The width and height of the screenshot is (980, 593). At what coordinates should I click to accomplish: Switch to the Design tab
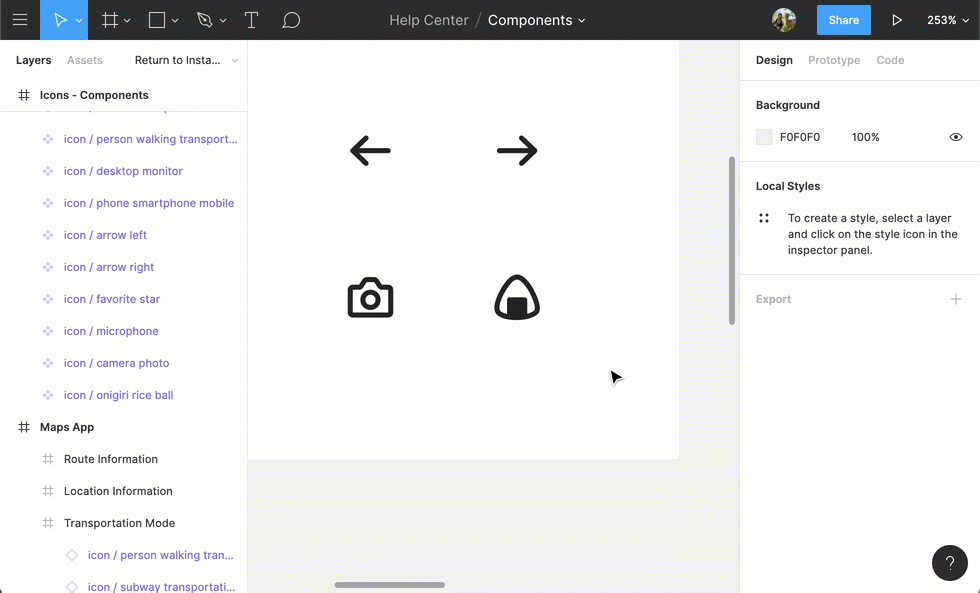point(774,60)
